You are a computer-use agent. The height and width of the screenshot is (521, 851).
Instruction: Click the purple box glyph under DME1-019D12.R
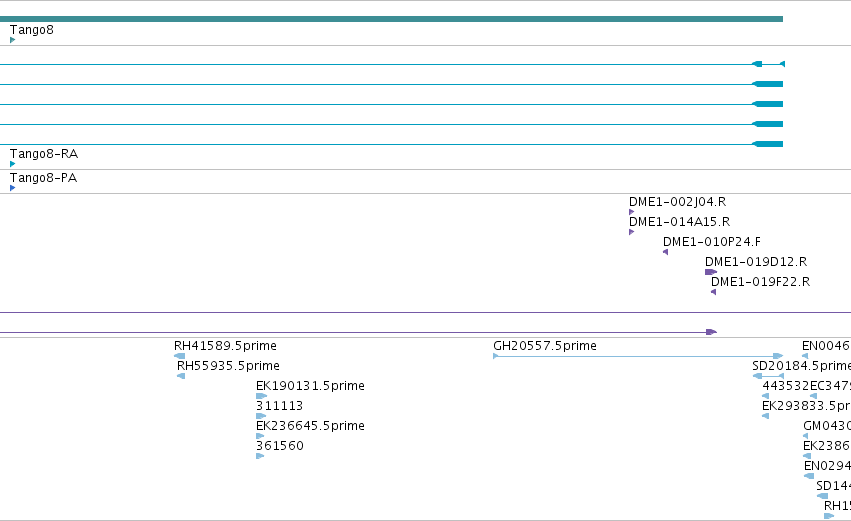pyautogui.click(x=711, y=272)
